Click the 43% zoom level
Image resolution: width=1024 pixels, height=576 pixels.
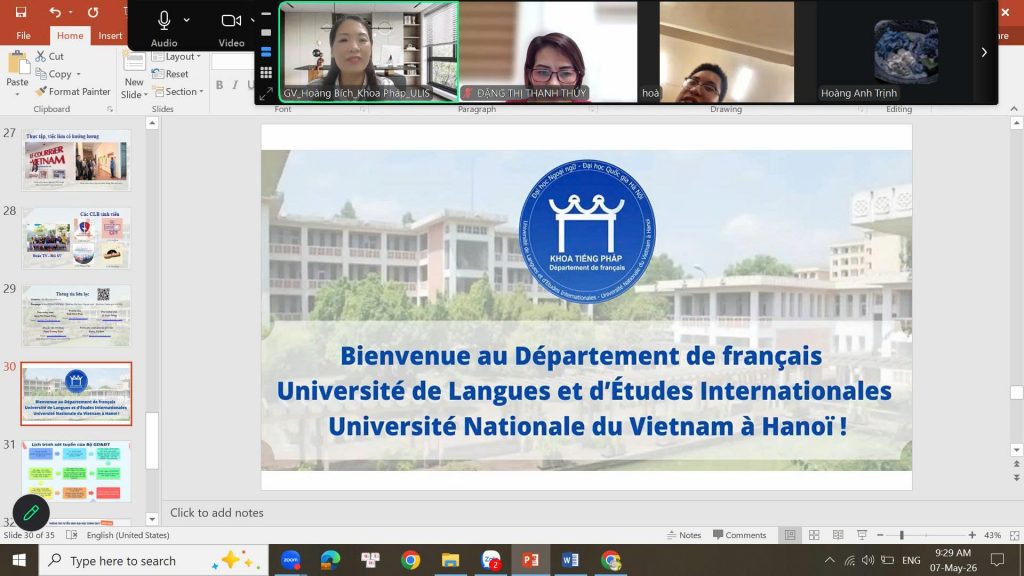992,535
